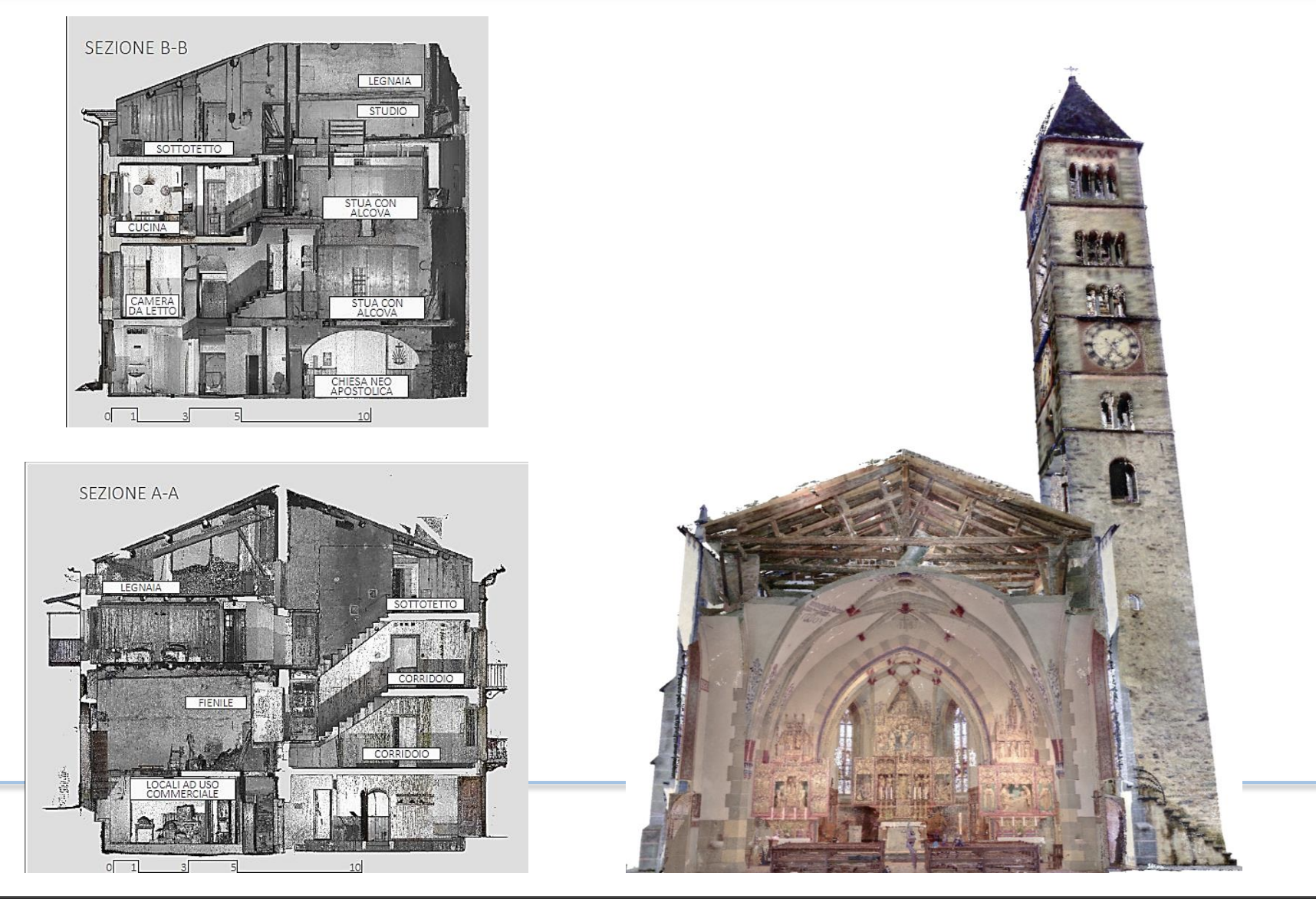Screen dimensions: 1316x899
Task: Click the LEGNAIA label in section A-A
Action: [141, 588]
